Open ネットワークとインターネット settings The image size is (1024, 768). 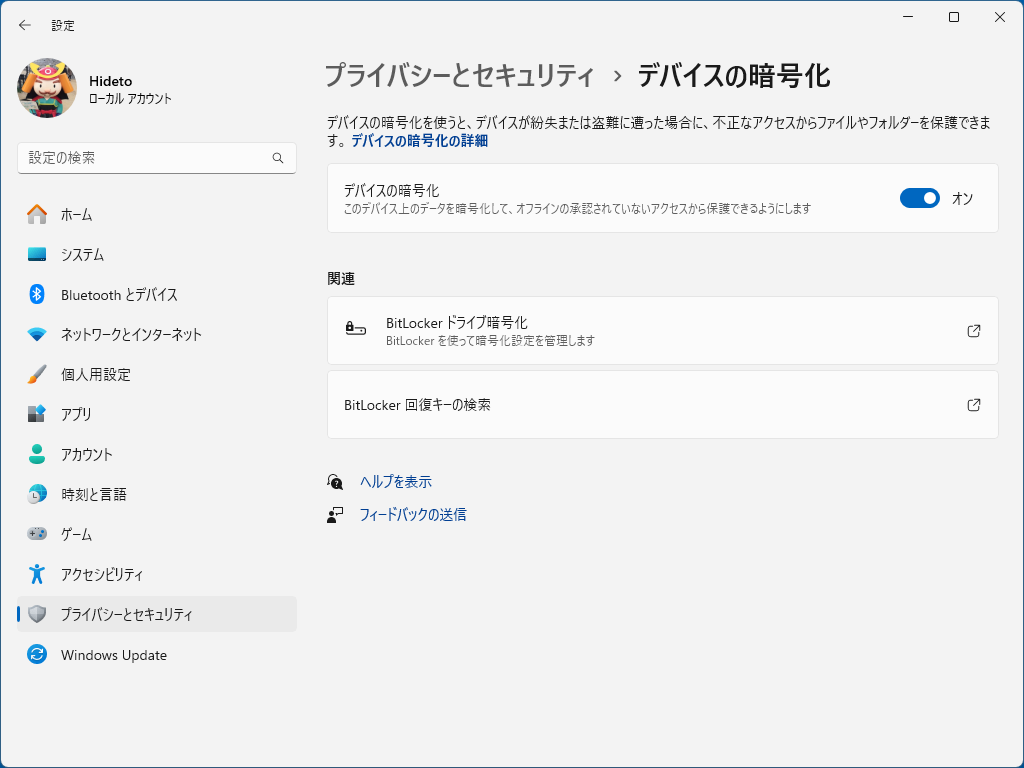pyautogui.click(x=128, y=334)
